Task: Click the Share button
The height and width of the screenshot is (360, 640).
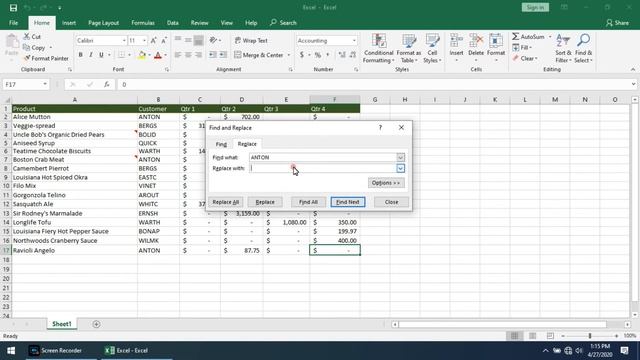Action: (x=617, y=23)
